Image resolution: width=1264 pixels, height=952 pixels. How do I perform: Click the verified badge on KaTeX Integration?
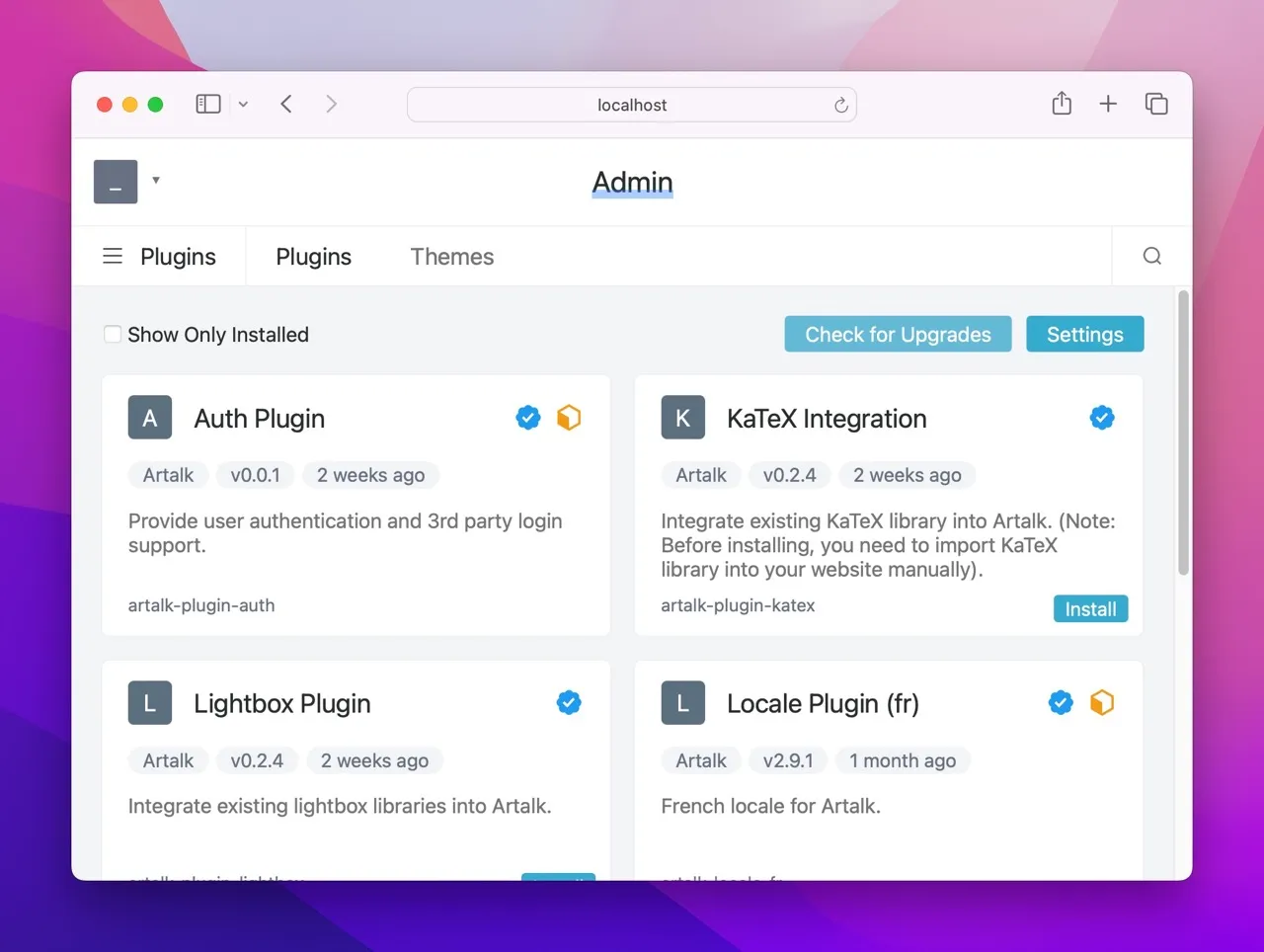1102,417
